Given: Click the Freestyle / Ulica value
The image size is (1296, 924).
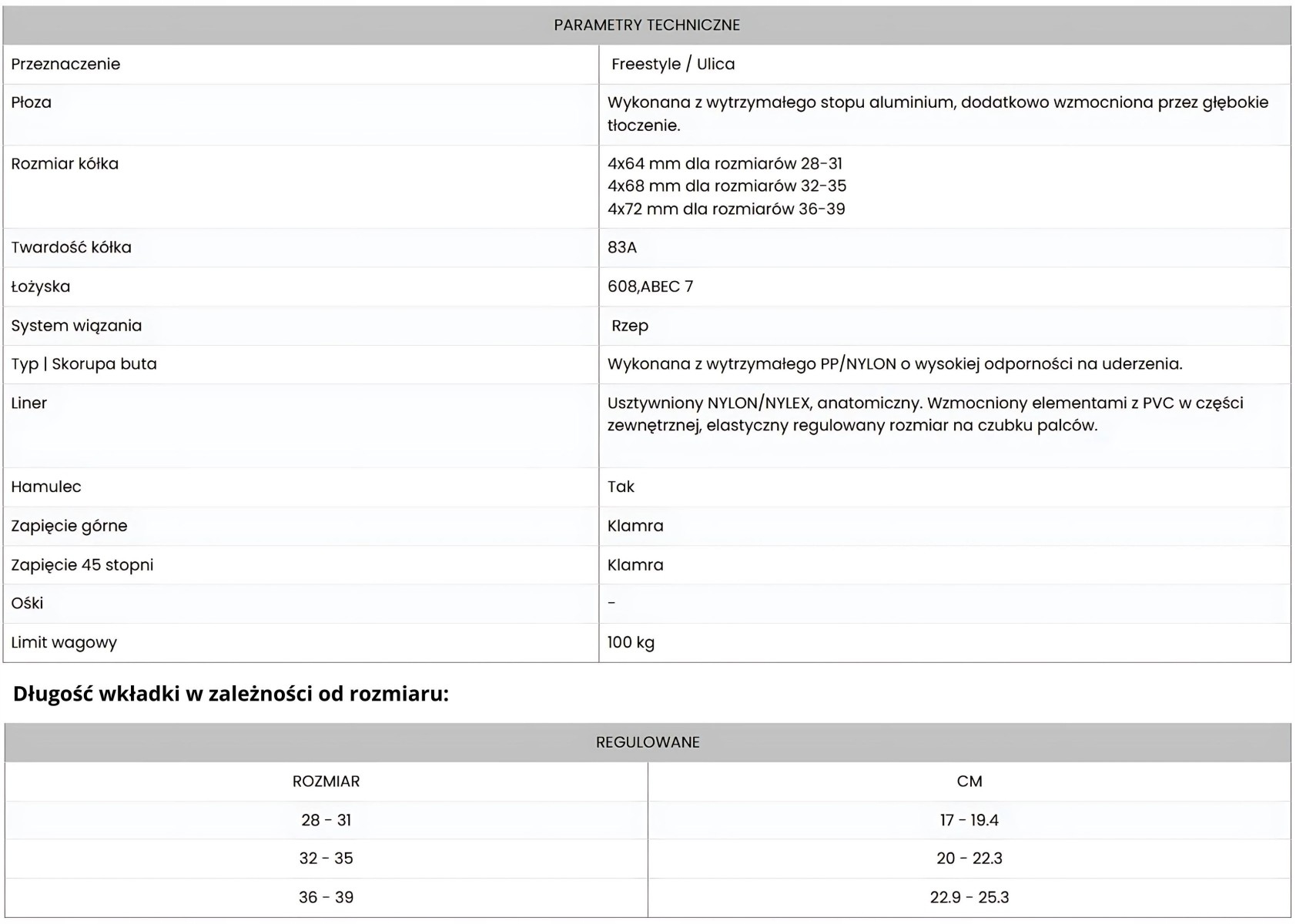Looking at the screenshot, I should (x=673, y=64).
